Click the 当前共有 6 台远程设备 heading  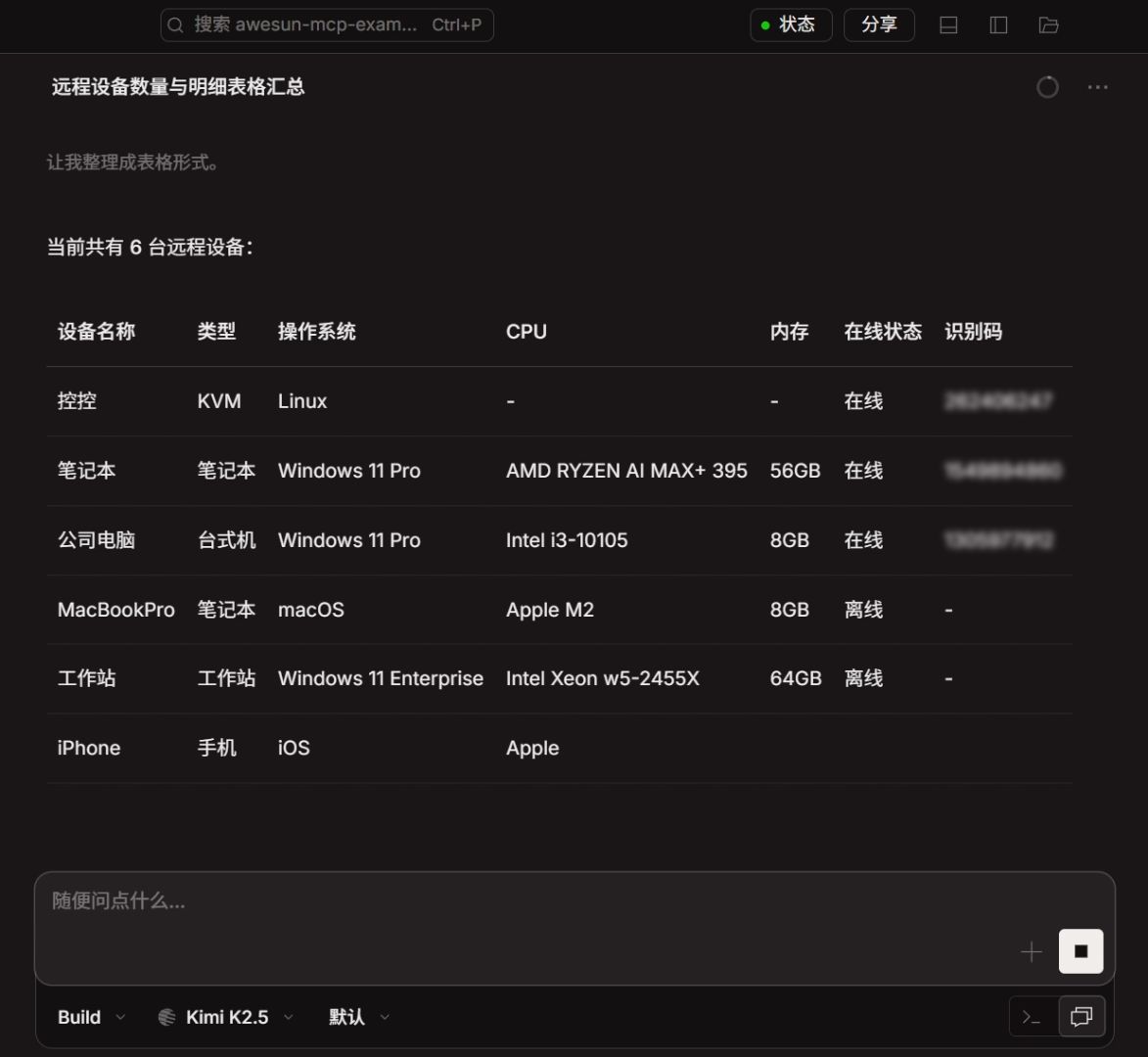coord(150,248)
